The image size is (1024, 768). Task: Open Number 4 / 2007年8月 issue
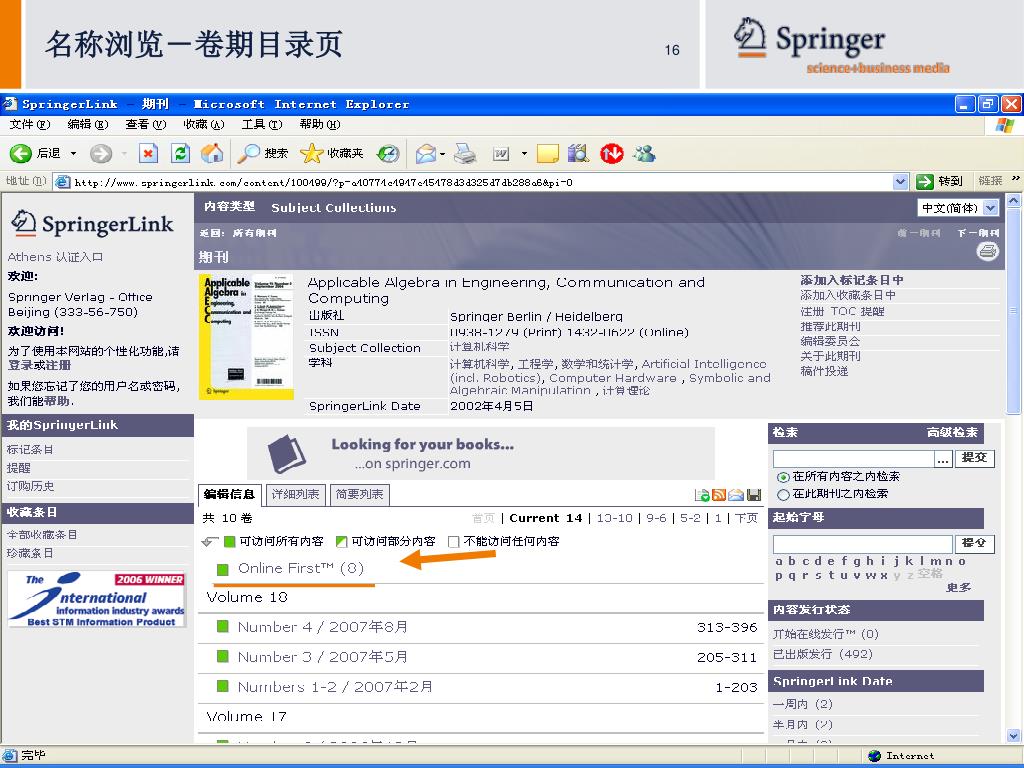323,627
